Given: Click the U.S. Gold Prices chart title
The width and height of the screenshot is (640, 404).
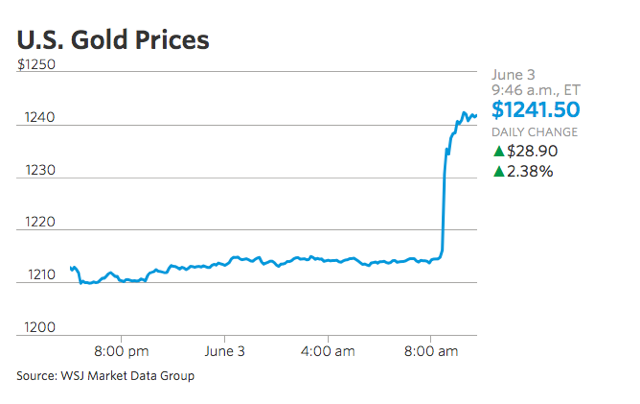Looking at the screenshot, I should point(113,41).
